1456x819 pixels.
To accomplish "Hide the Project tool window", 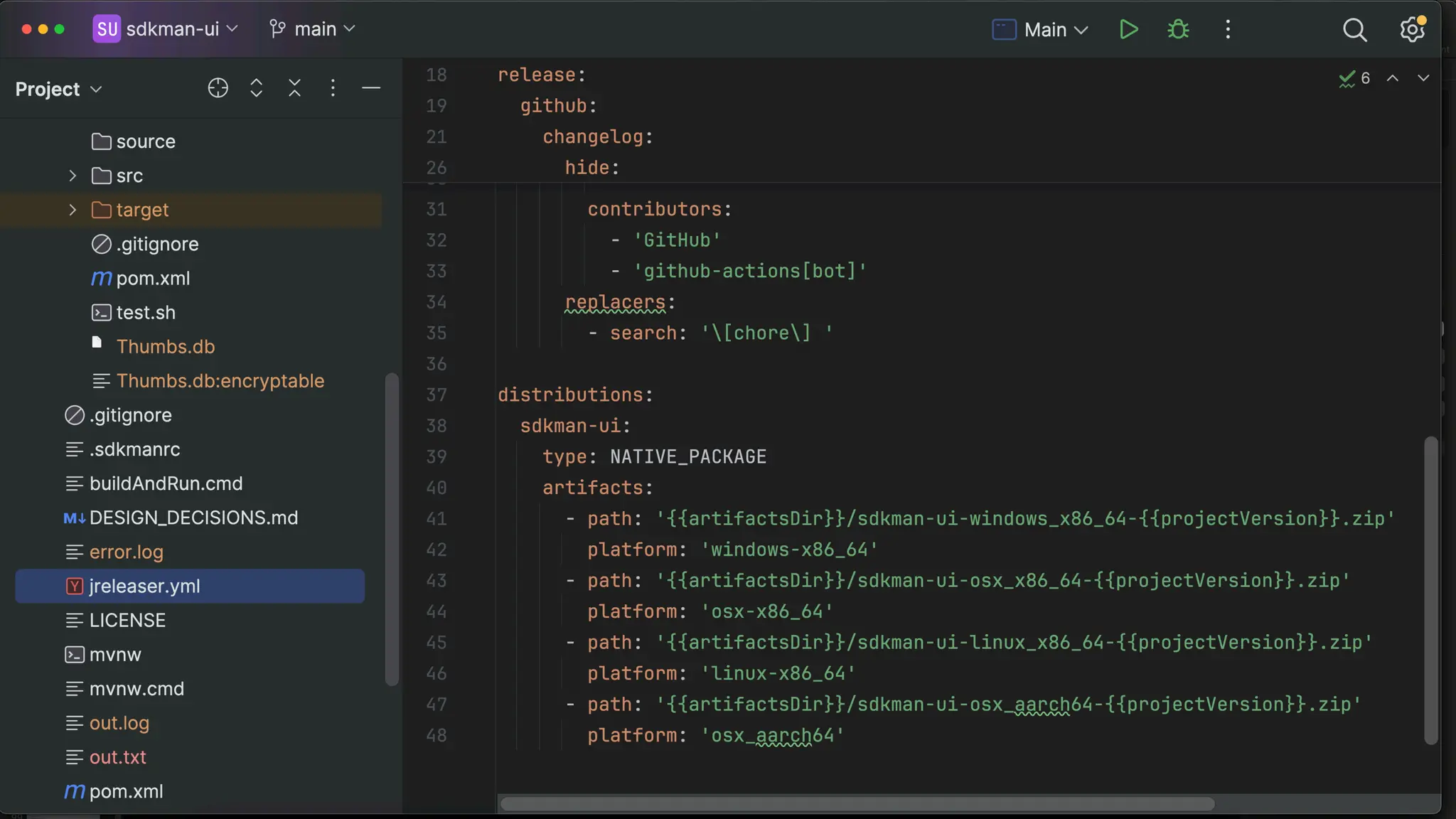I will tap(371, 88).
